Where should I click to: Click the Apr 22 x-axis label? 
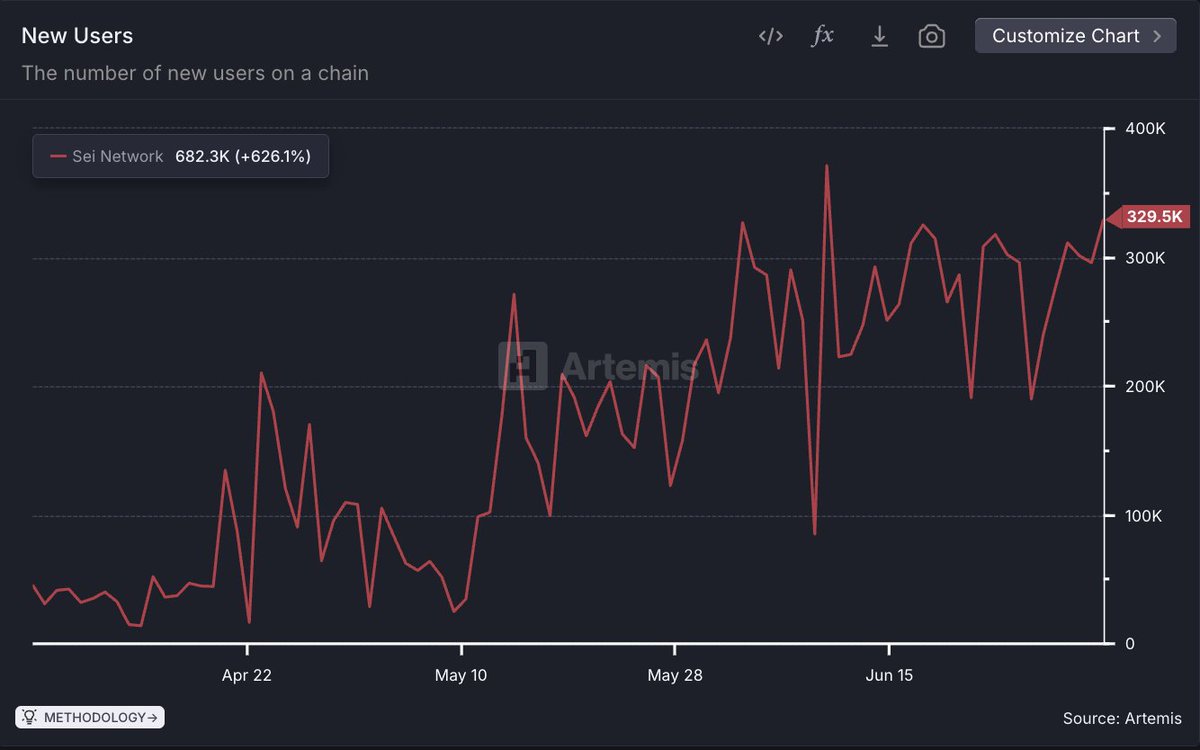(246, 675)
